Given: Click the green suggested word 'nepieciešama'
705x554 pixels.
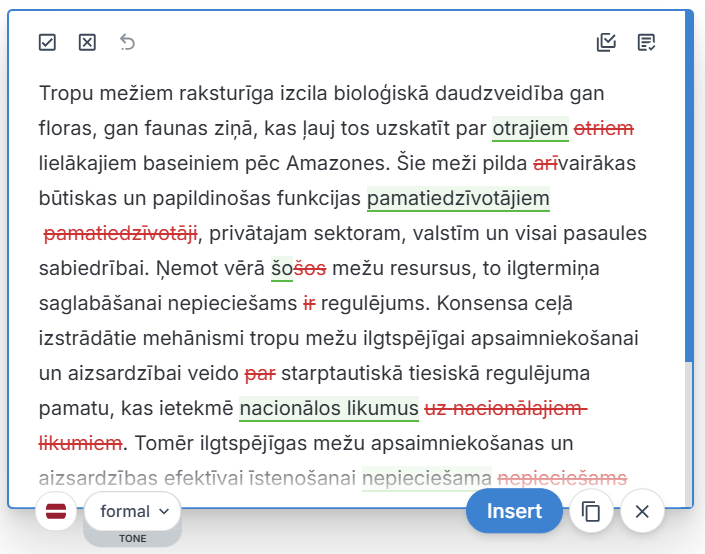Looking at the screenshot, I should click(427, 478).
